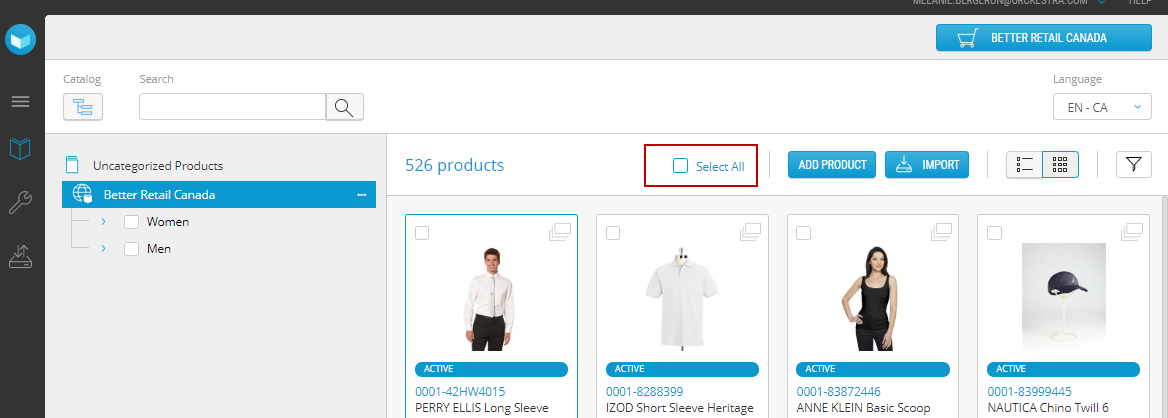
Task: Open the catalog book icon in sidebar
Action: click(21, 149)
